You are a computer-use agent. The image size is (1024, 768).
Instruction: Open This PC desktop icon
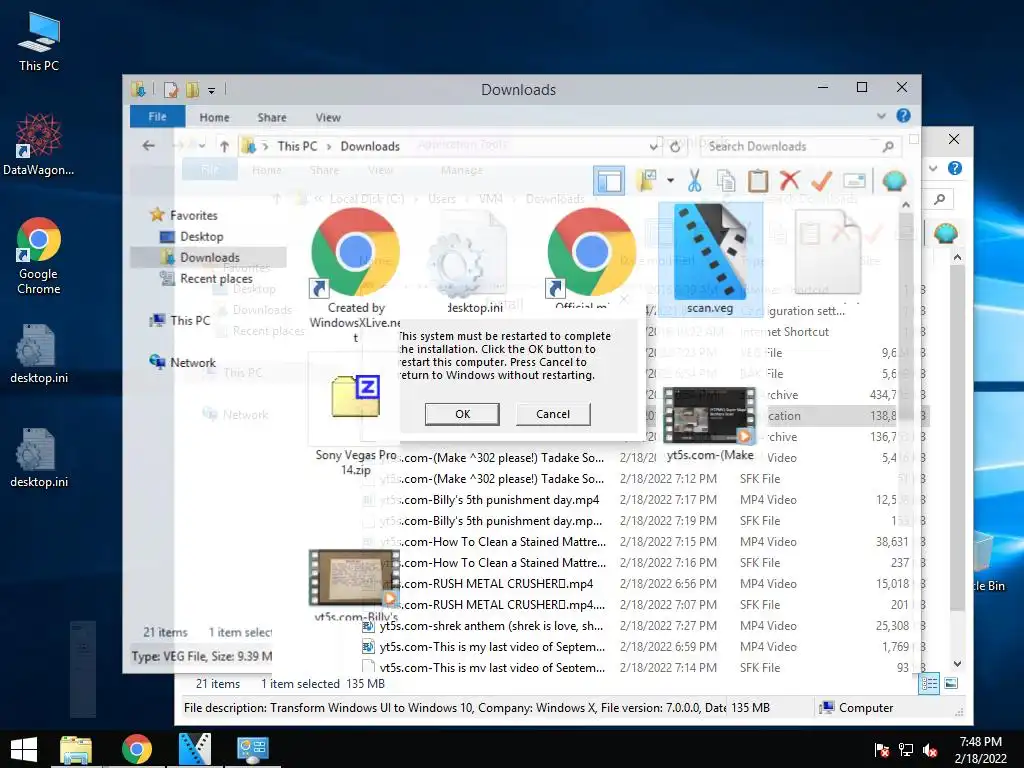39,41
